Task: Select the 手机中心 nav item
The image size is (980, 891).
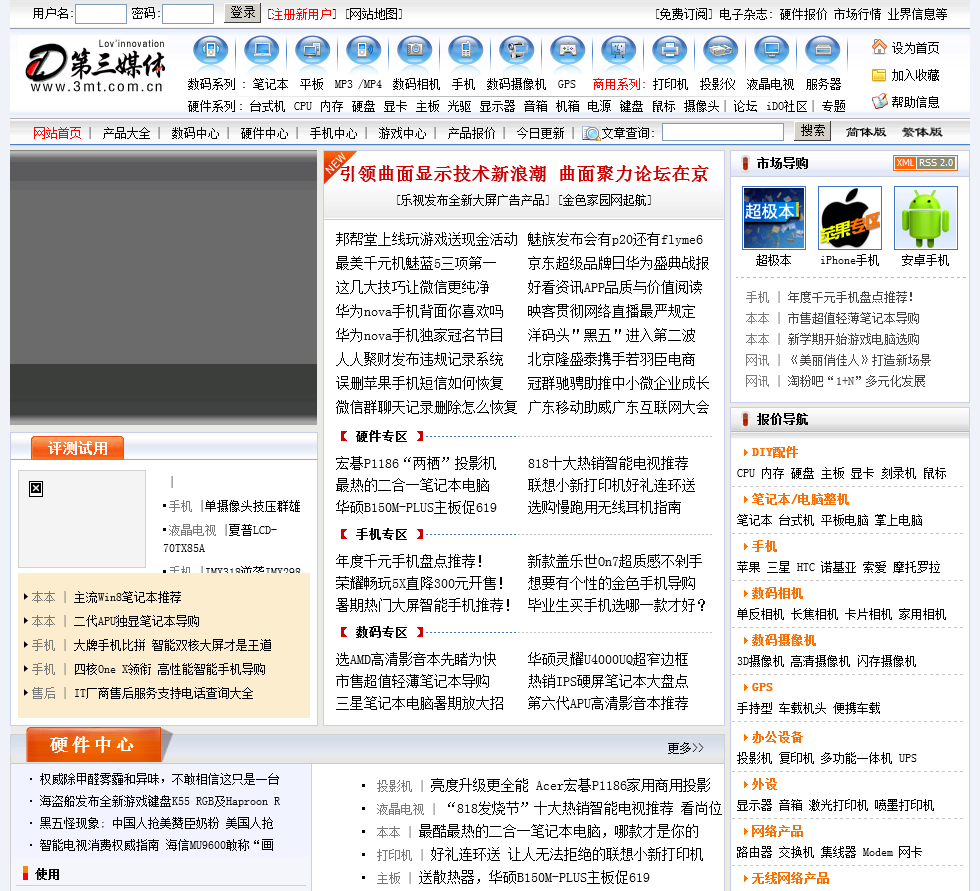Action: tap(333, 133)
